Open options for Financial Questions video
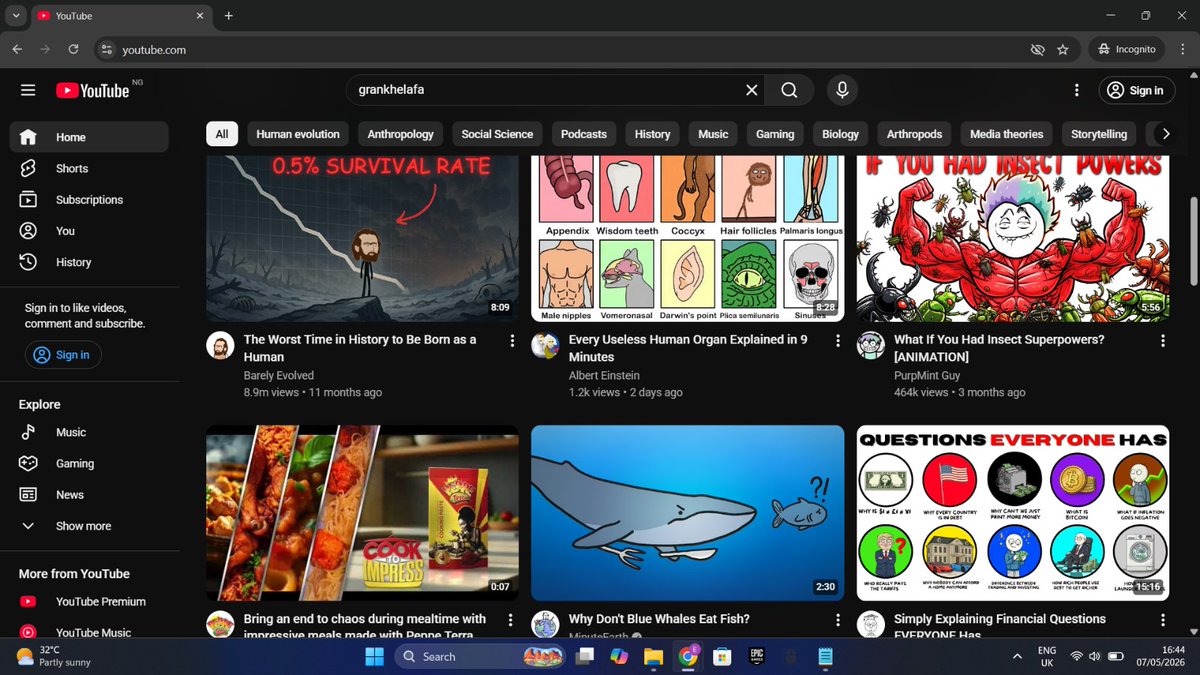 tap(1163, 620)
